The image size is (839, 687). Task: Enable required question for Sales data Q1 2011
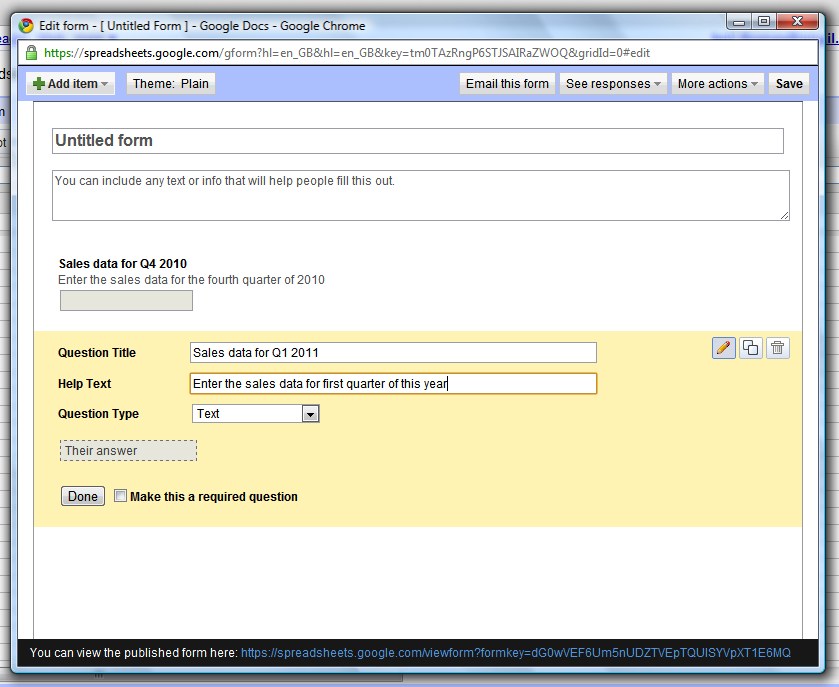click(x=120, y=496)
